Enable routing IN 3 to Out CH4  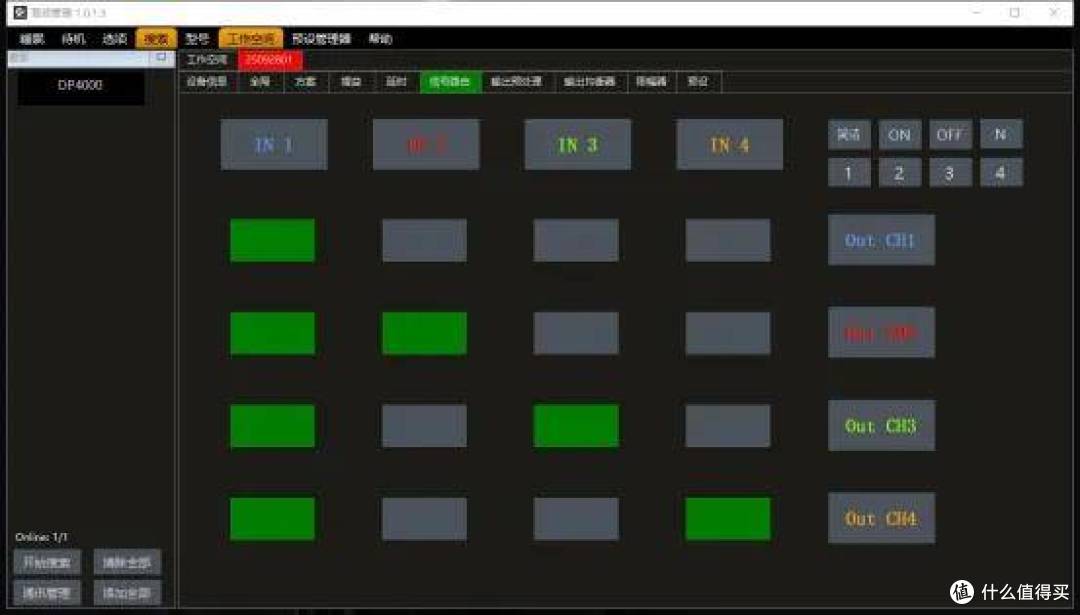[576, 519]
